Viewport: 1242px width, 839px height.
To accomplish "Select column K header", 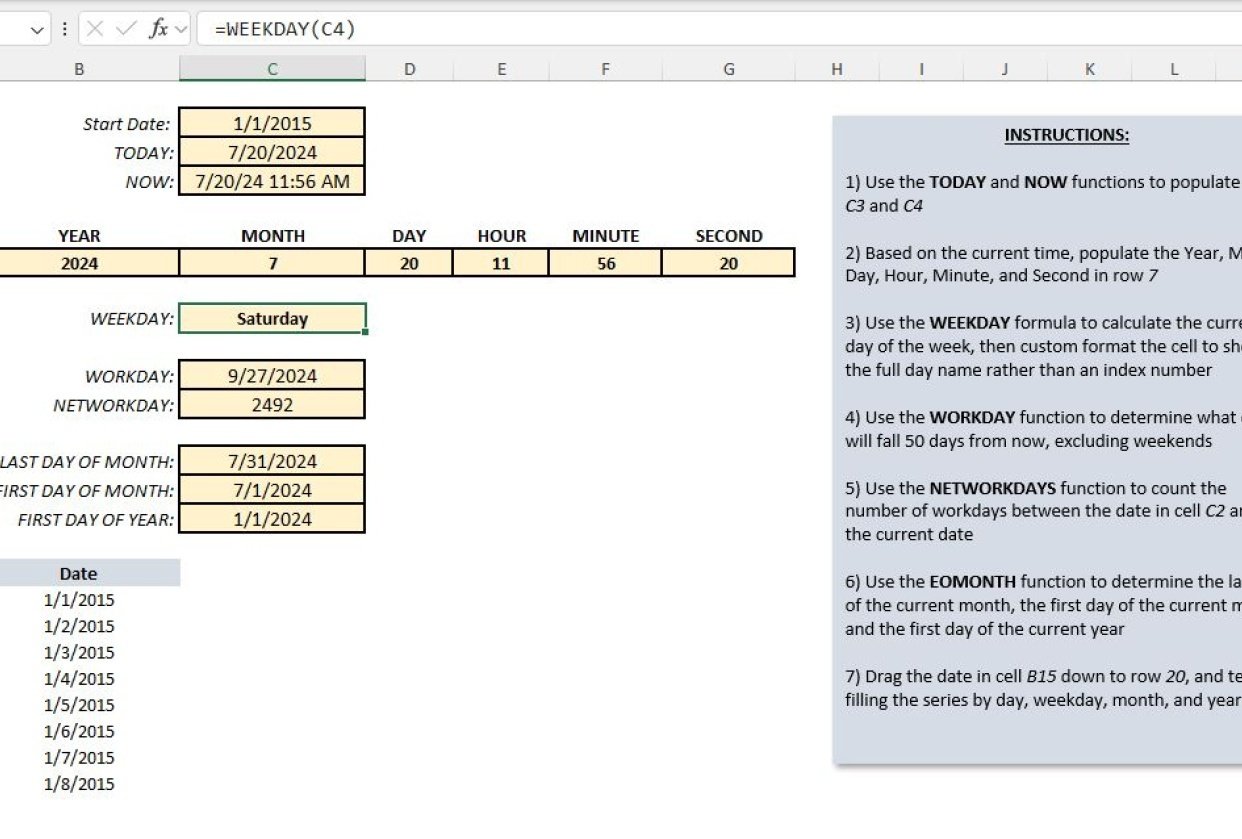I will (x=1089, y=69).
